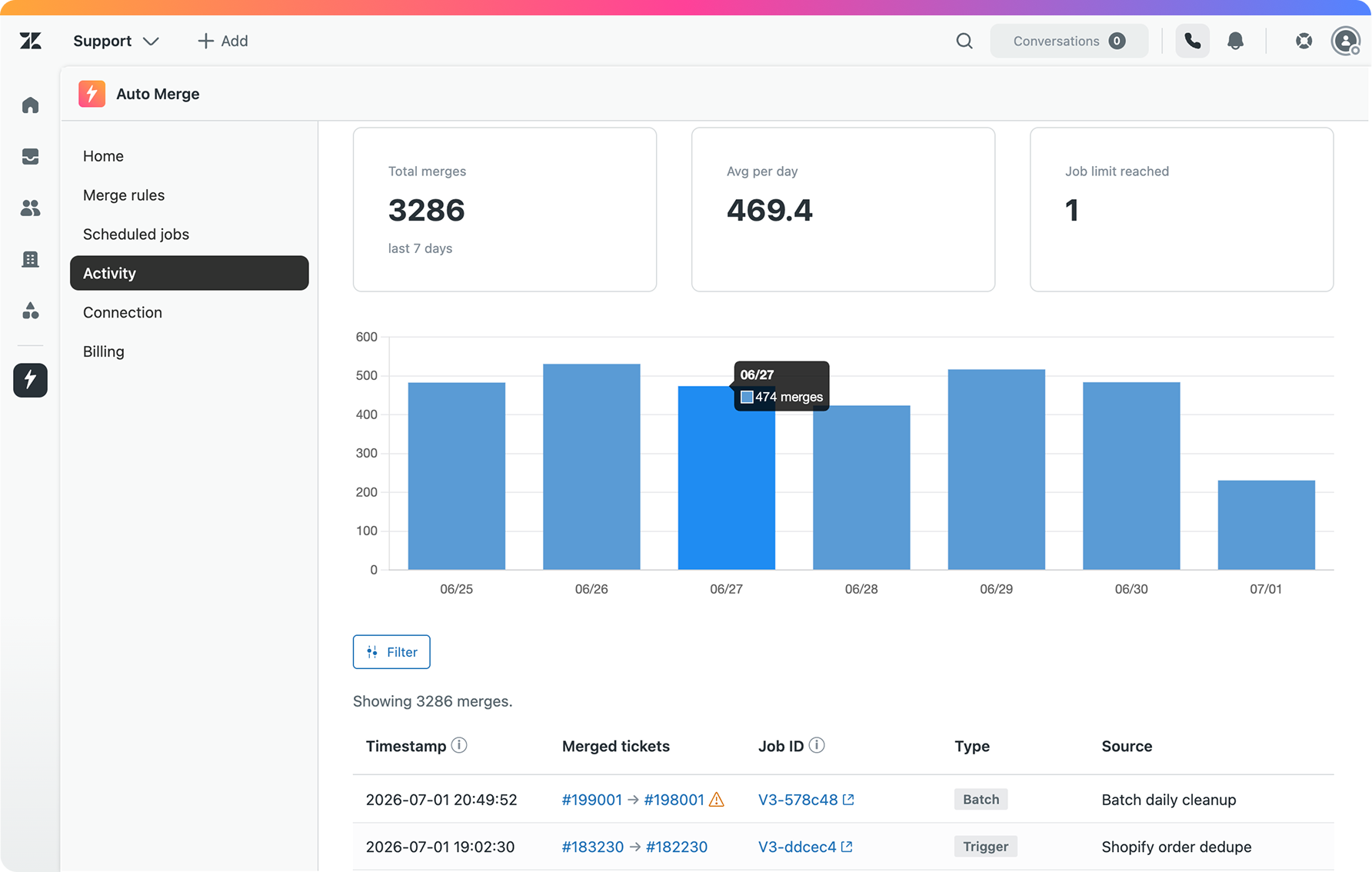
Task: Open the Filter button
Action: (x=391, y=652)
